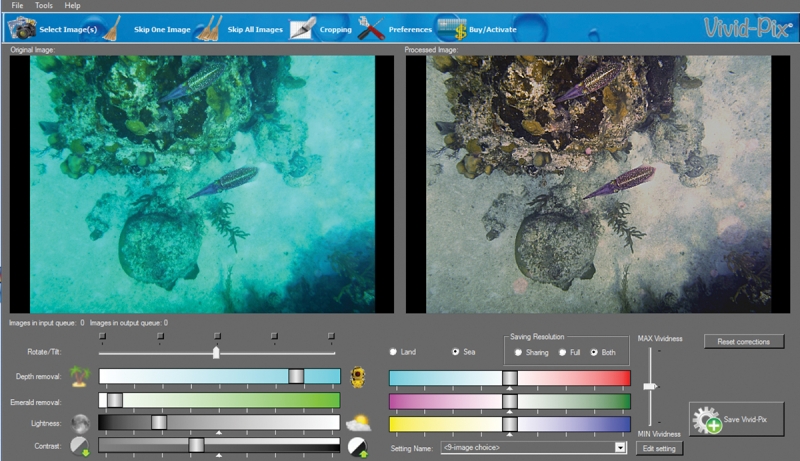Viewport: 800px width, 461px height.
Task: Choose Full saving resolution
Action: [x=562, y=352]
